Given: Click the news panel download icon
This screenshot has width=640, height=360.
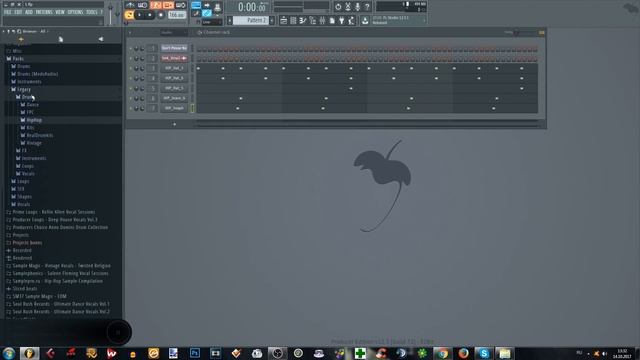Looking at the screenshot, I should [x=365, y=20].
